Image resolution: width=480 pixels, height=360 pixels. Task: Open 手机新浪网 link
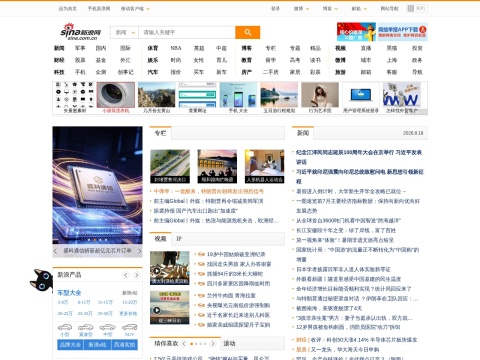99,9
